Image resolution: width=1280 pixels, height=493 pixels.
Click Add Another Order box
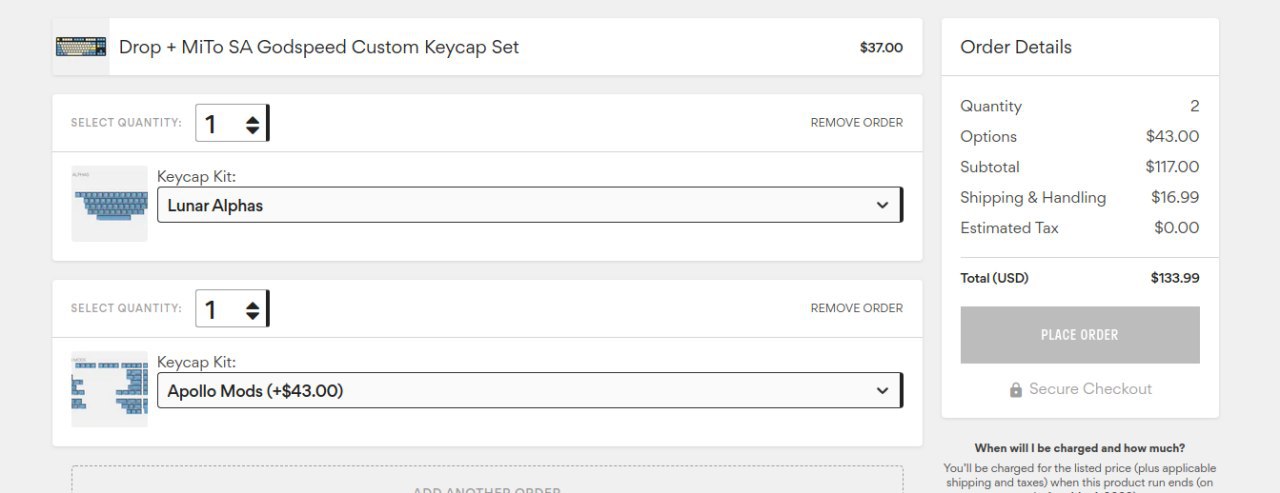tap(487, 480)
